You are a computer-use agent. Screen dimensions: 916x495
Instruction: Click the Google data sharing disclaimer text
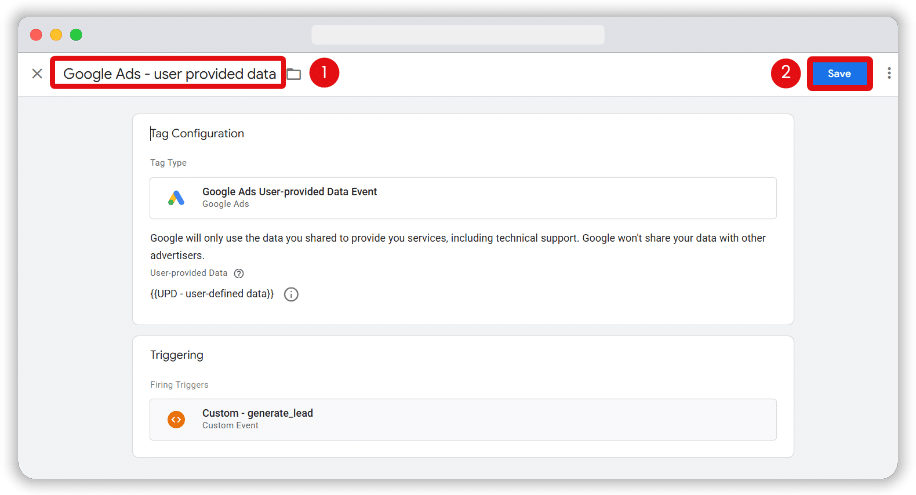click(x=458, y=247)
